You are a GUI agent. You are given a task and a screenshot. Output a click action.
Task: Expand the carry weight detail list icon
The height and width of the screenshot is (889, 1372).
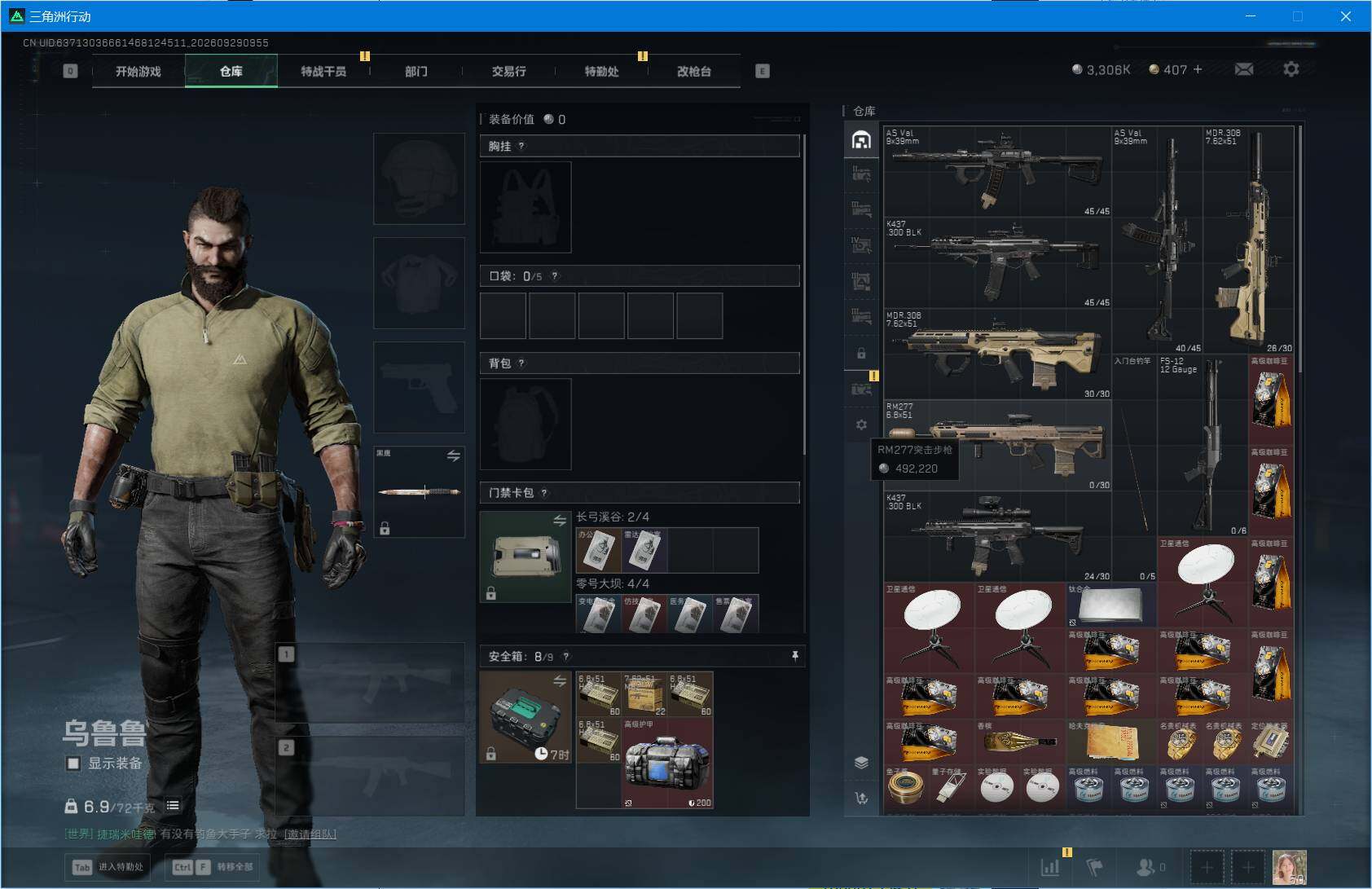(x=173, y=805)
